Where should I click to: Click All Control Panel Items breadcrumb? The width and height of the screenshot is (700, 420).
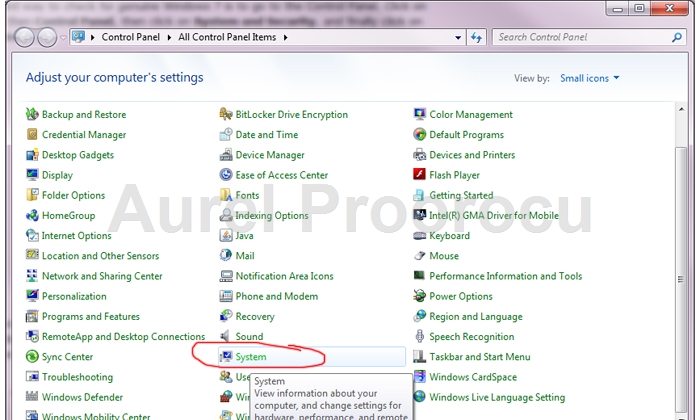coord(227,37)
